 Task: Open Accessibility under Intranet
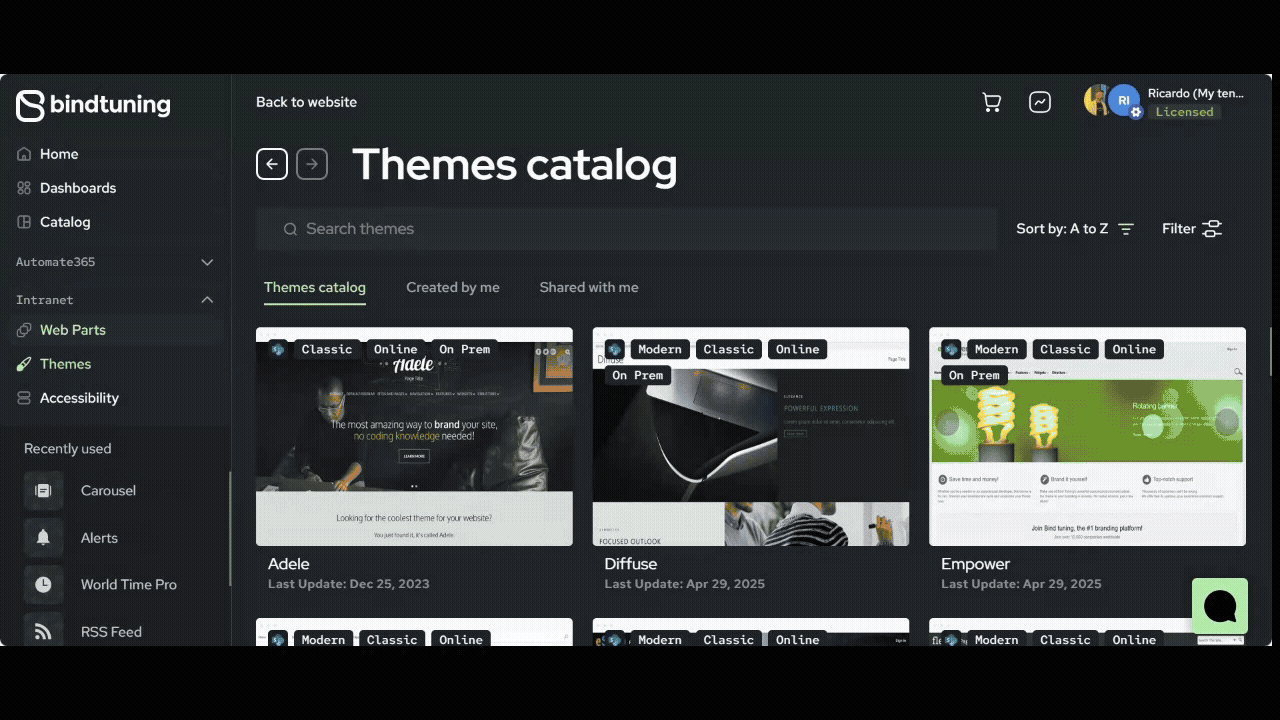click(x=79, y=398)
